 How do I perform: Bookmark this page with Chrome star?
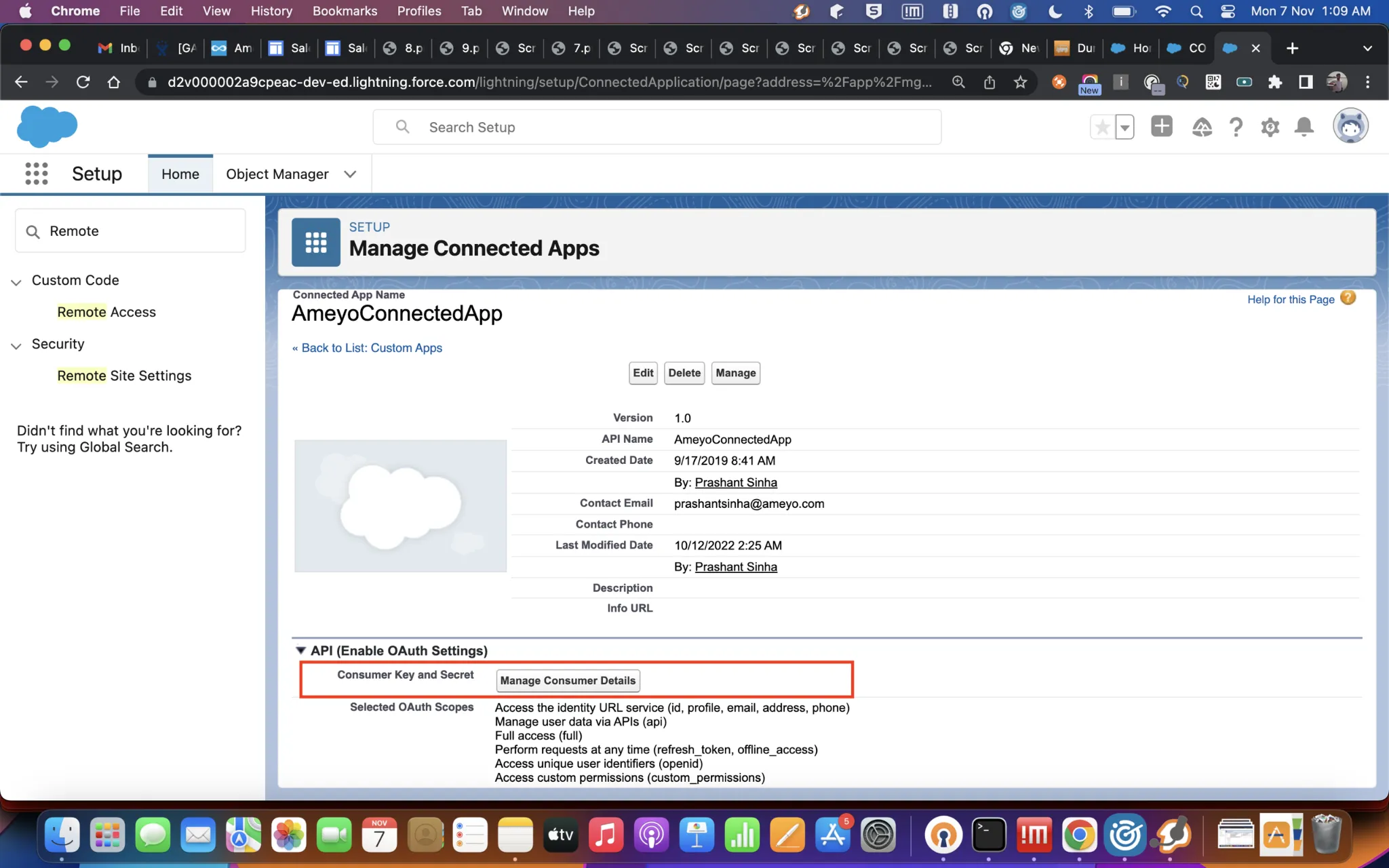point(1020,82)
